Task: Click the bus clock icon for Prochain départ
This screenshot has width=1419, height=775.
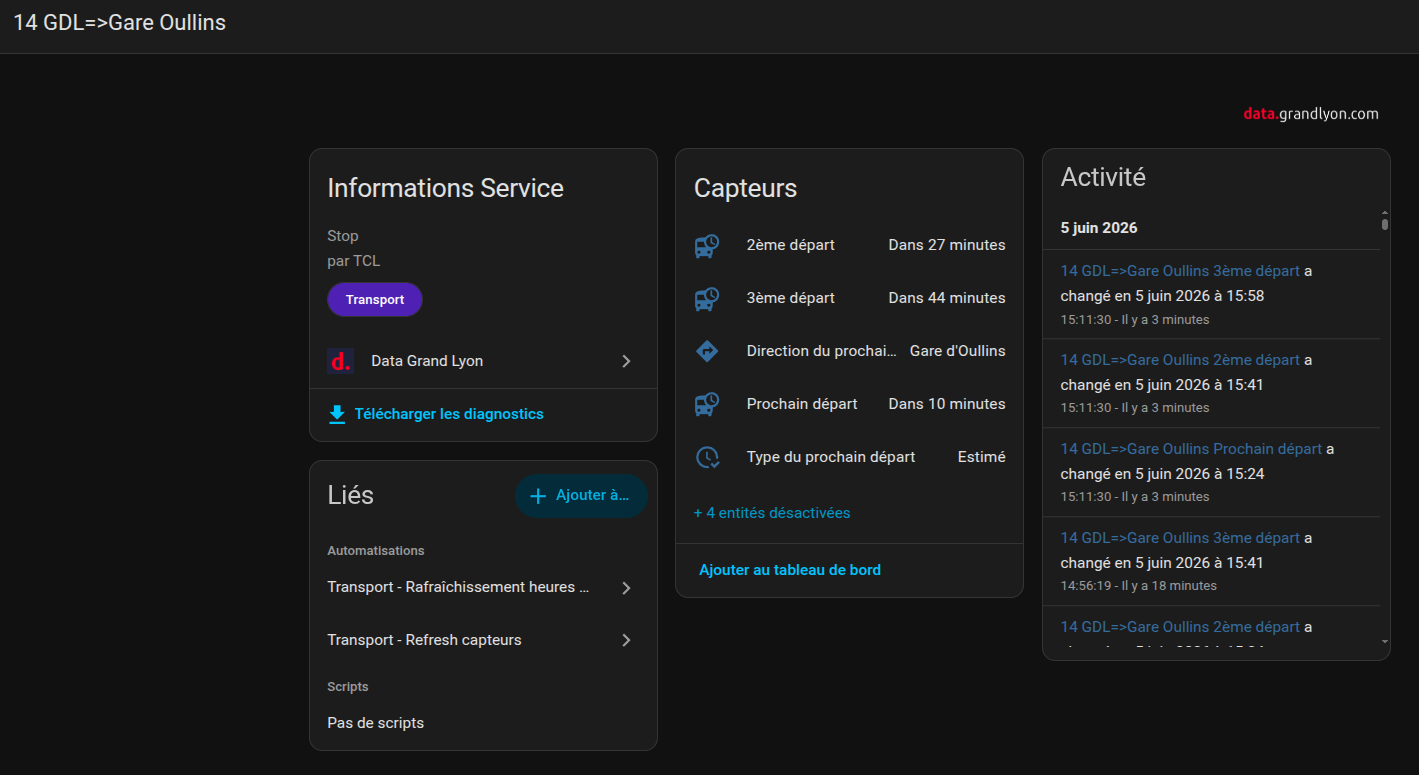Action: [707, 404]
